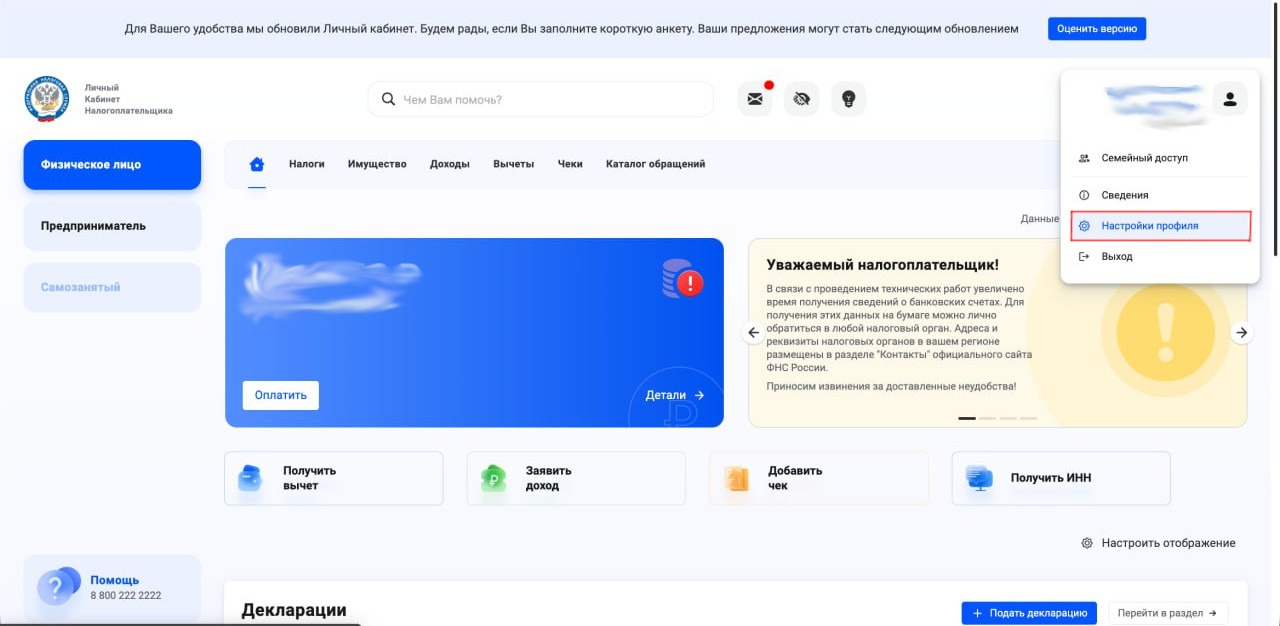Expand Детали on the blue card
The width and height of the screenshot is (1280, 626).
(x=675, y=395)
